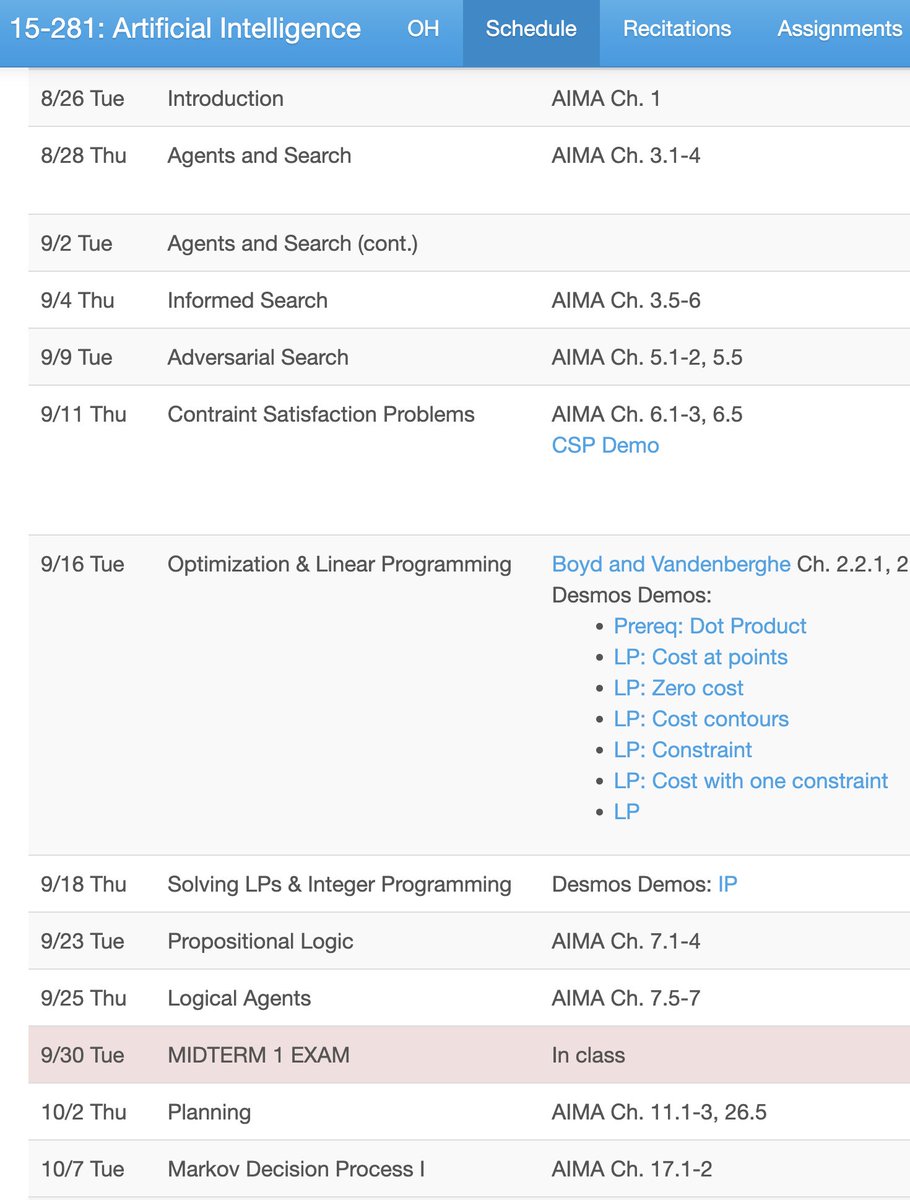The width and height of the screenshot is (910, 1200).
Task: Select the Introduction lecture row
Action: pyautogui.click(x=225, y=98)
